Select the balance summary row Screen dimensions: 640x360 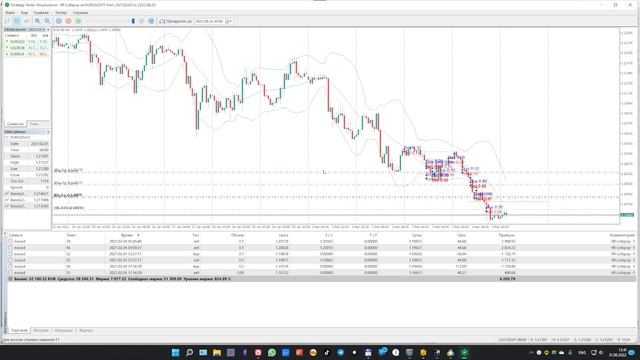(x=322, y=279)
